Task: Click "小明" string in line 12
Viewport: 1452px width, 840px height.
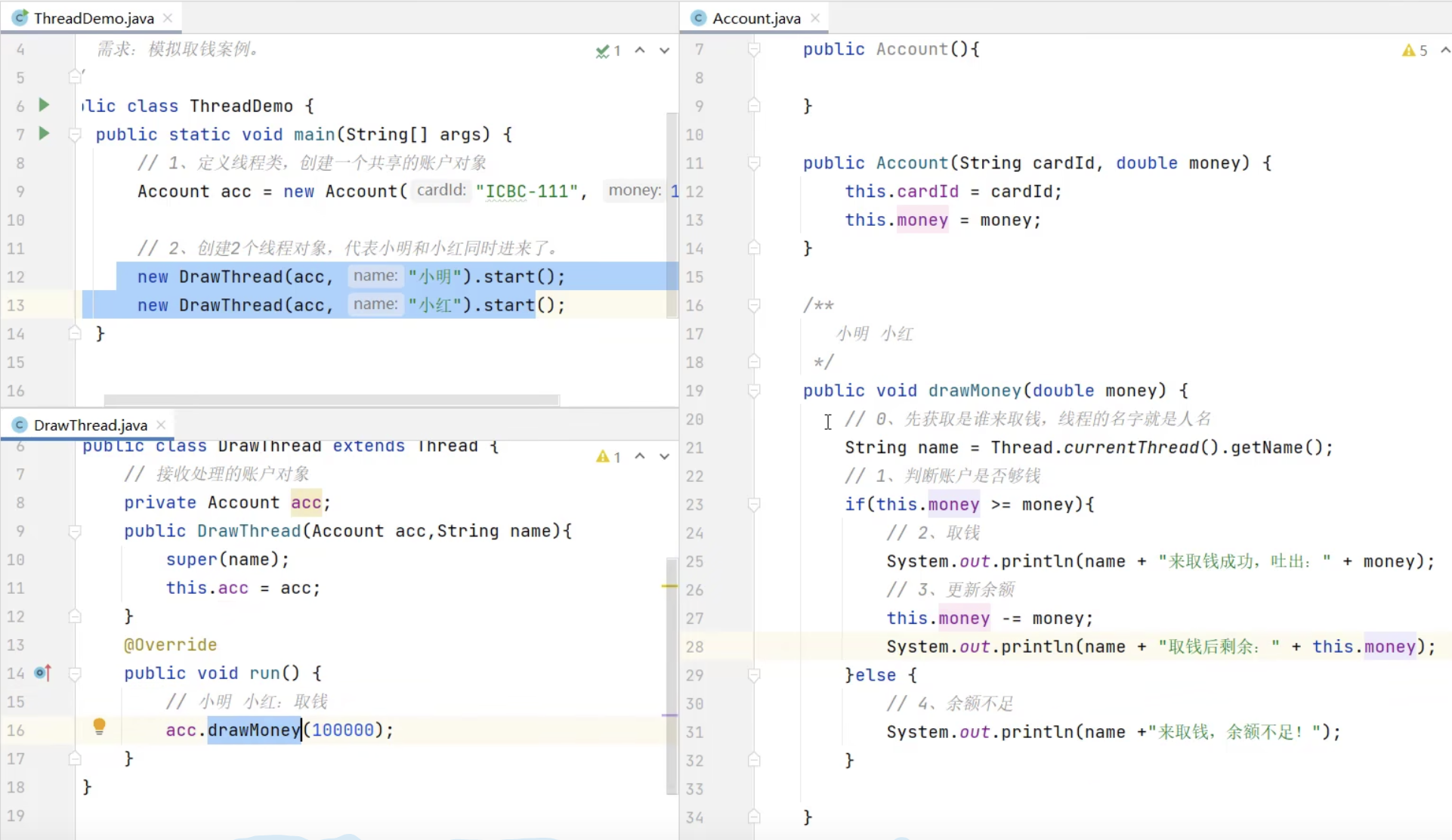Action: click(434, 276)
